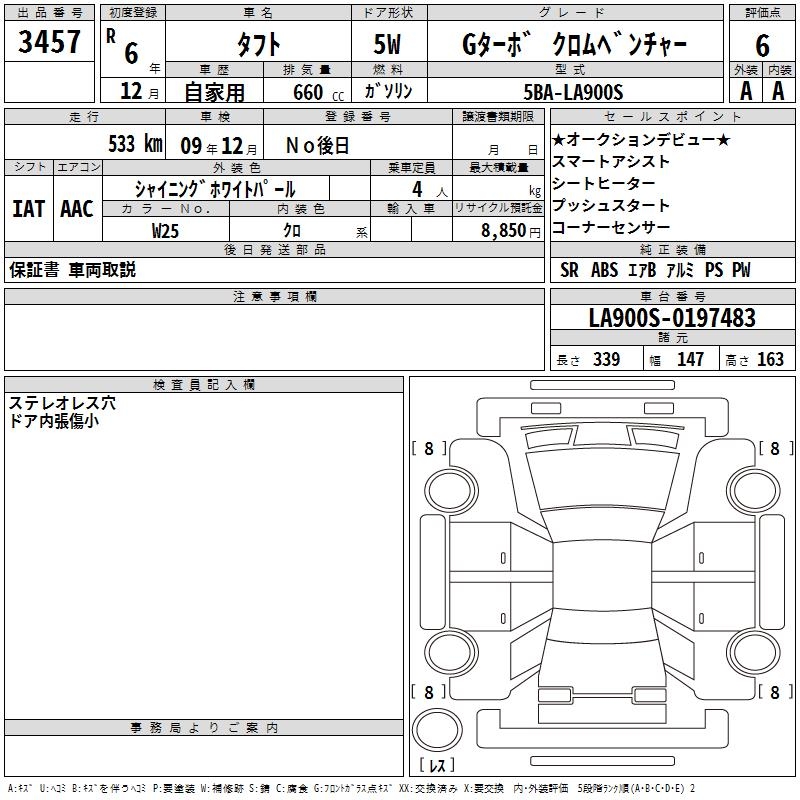Click height value 163
Viewport: 800px width, 800px height.
pos(770,359)
